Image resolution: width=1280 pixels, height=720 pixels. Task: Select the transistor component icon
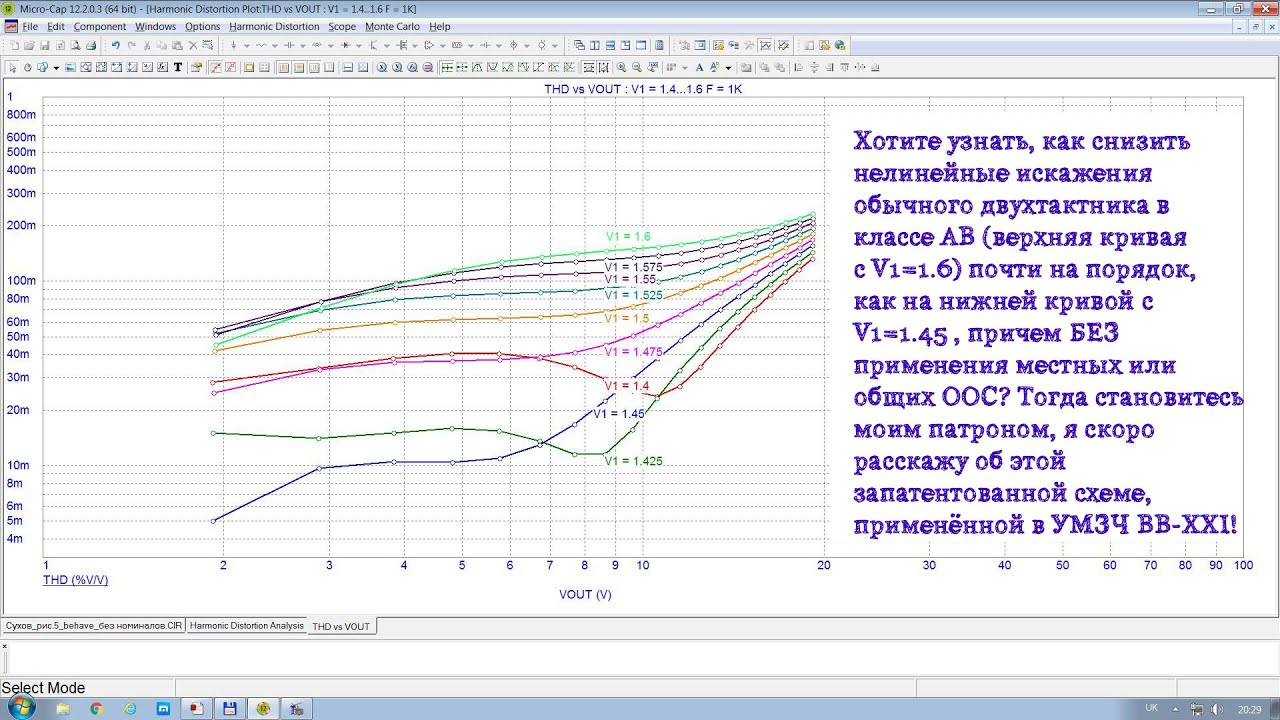point(373,46)
